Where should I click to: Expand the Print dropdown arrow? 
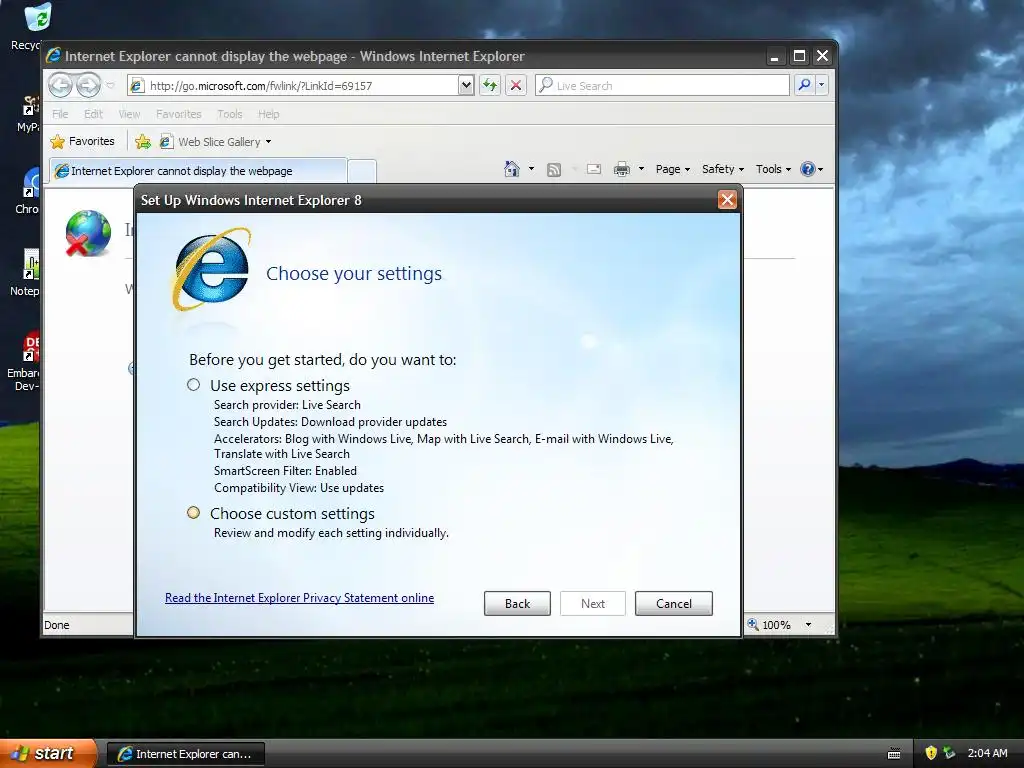pos(641,169)
